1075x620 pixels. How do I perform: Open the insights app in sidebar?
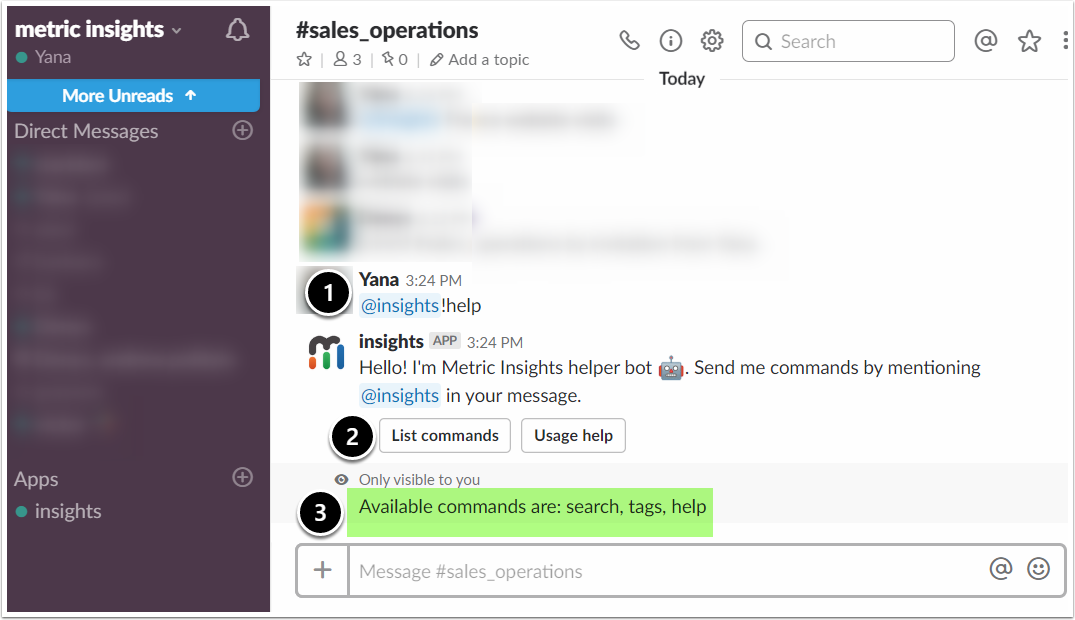click(x=67, y=511)
